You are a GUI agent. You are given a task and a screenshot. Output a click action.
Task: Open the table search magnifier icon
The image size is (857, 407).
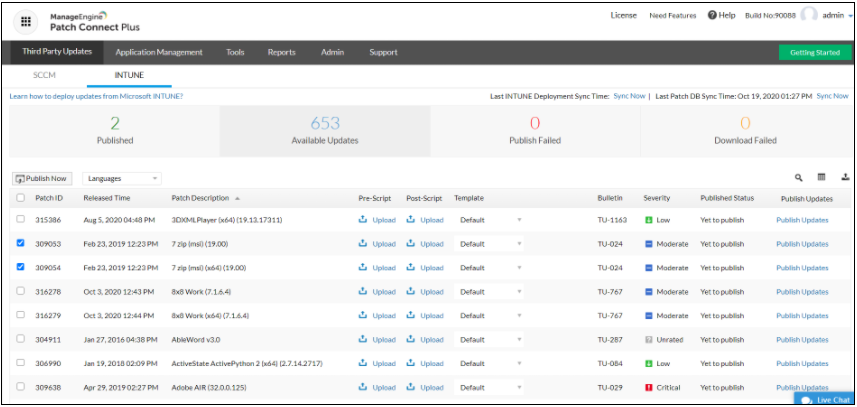point(799,178)
